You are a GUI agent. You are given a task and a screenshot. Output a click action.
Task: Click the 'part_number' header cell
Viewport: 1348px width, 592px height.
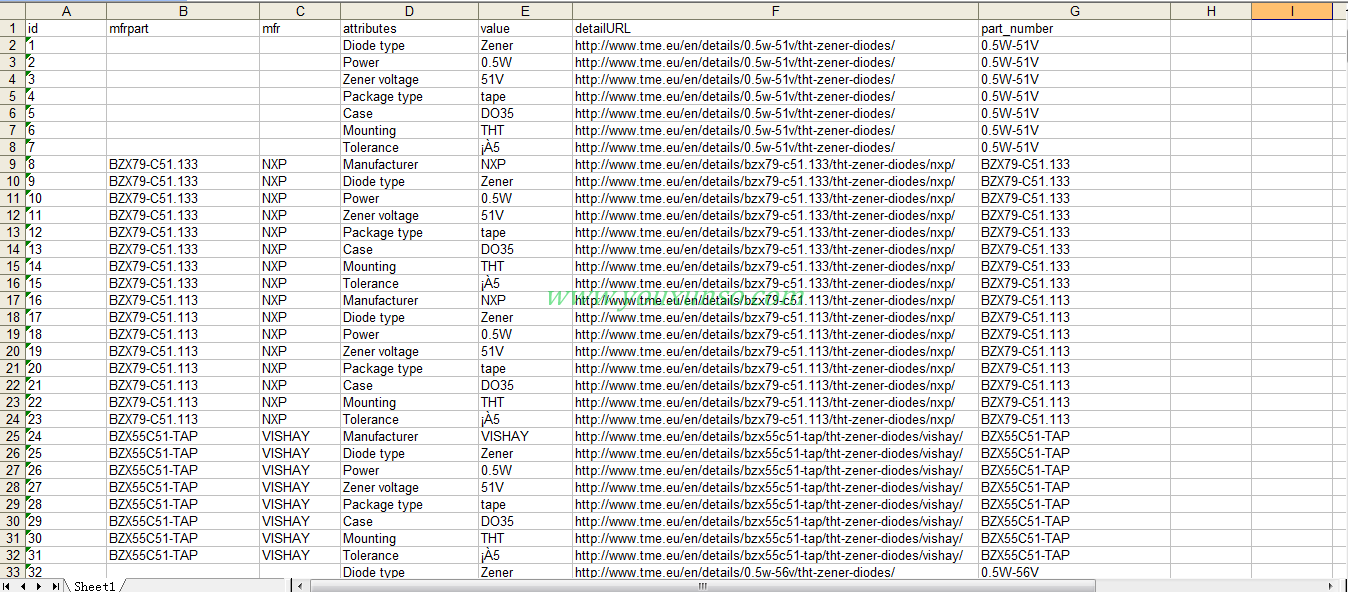[1074, 29]
